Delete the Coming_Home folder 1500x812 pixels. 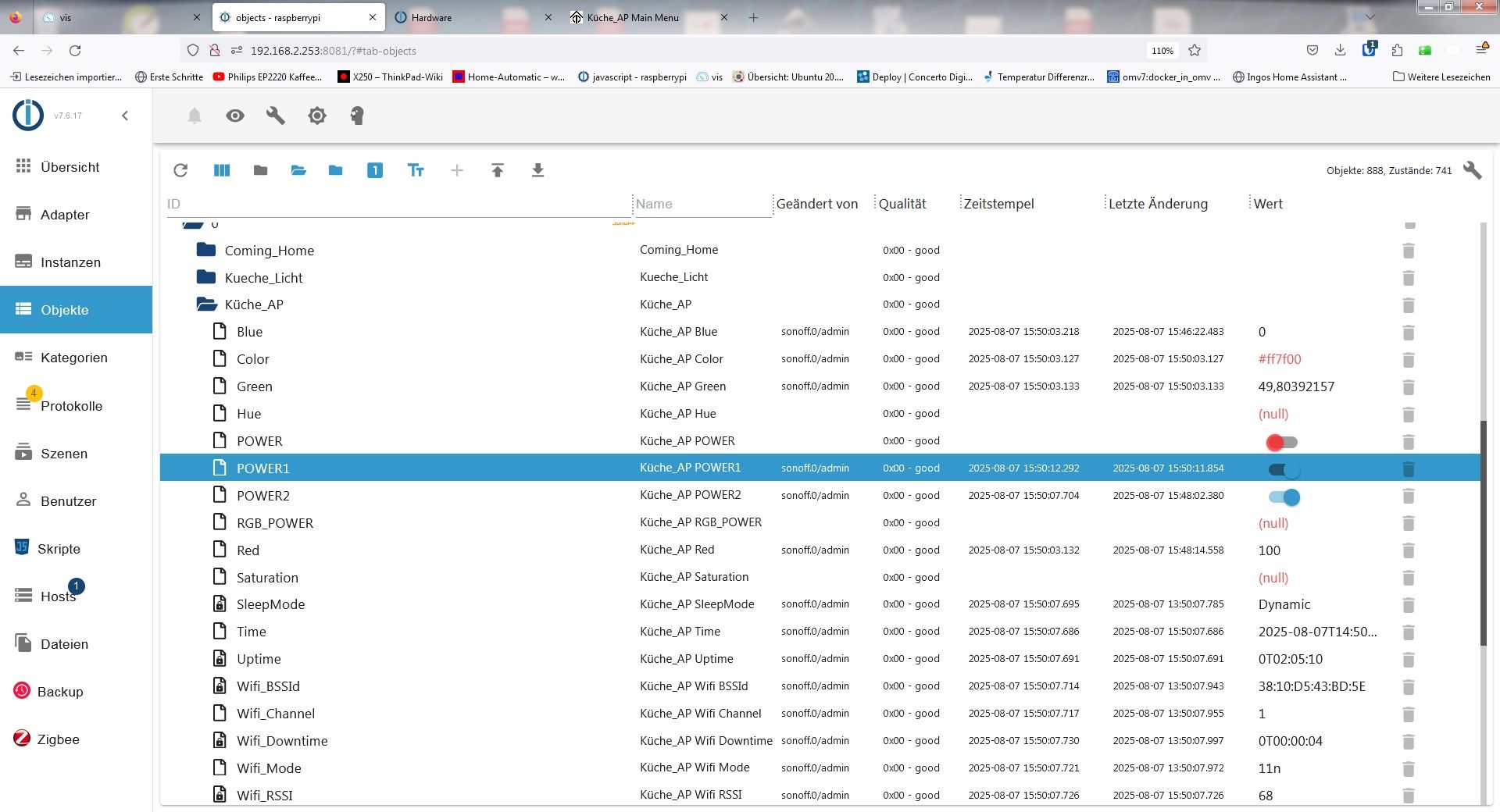click(1409, 251)
